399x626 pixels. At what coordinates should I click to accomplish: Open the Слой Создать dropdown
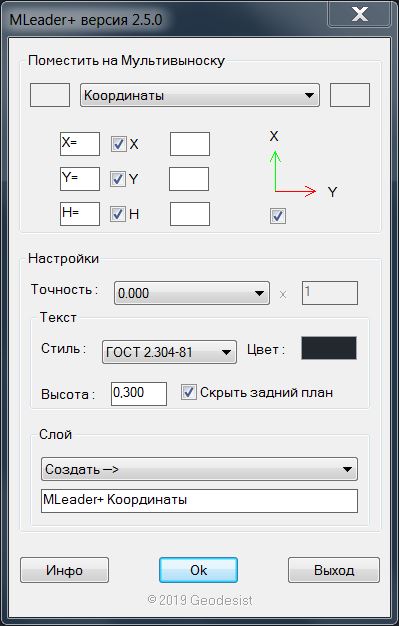click(x=199, y=469)
